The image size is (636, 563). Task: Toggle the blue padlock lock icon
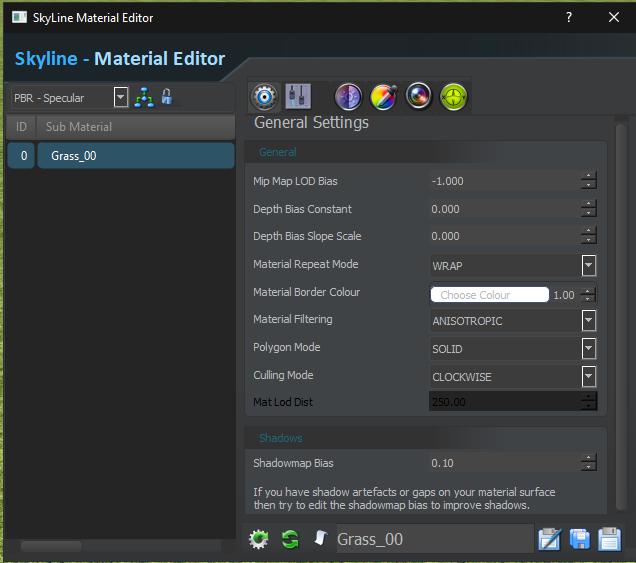pyautogui.click(x=167, y=97)
